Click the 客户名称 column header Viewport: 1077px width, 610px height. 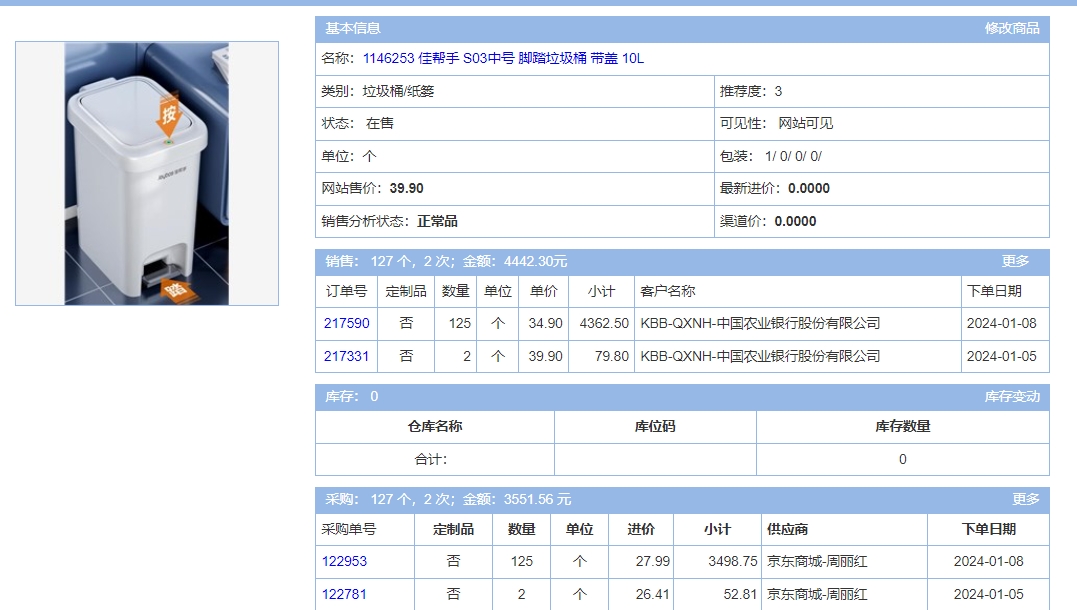[797, 291]
